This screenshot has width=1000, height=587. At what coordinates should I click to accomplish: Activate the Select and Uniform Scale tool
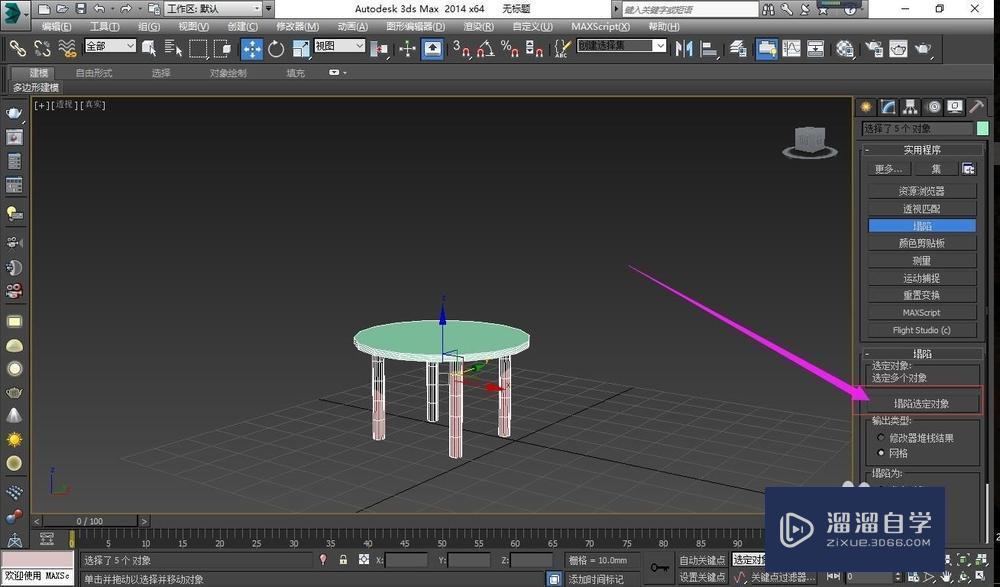[300, 48]
